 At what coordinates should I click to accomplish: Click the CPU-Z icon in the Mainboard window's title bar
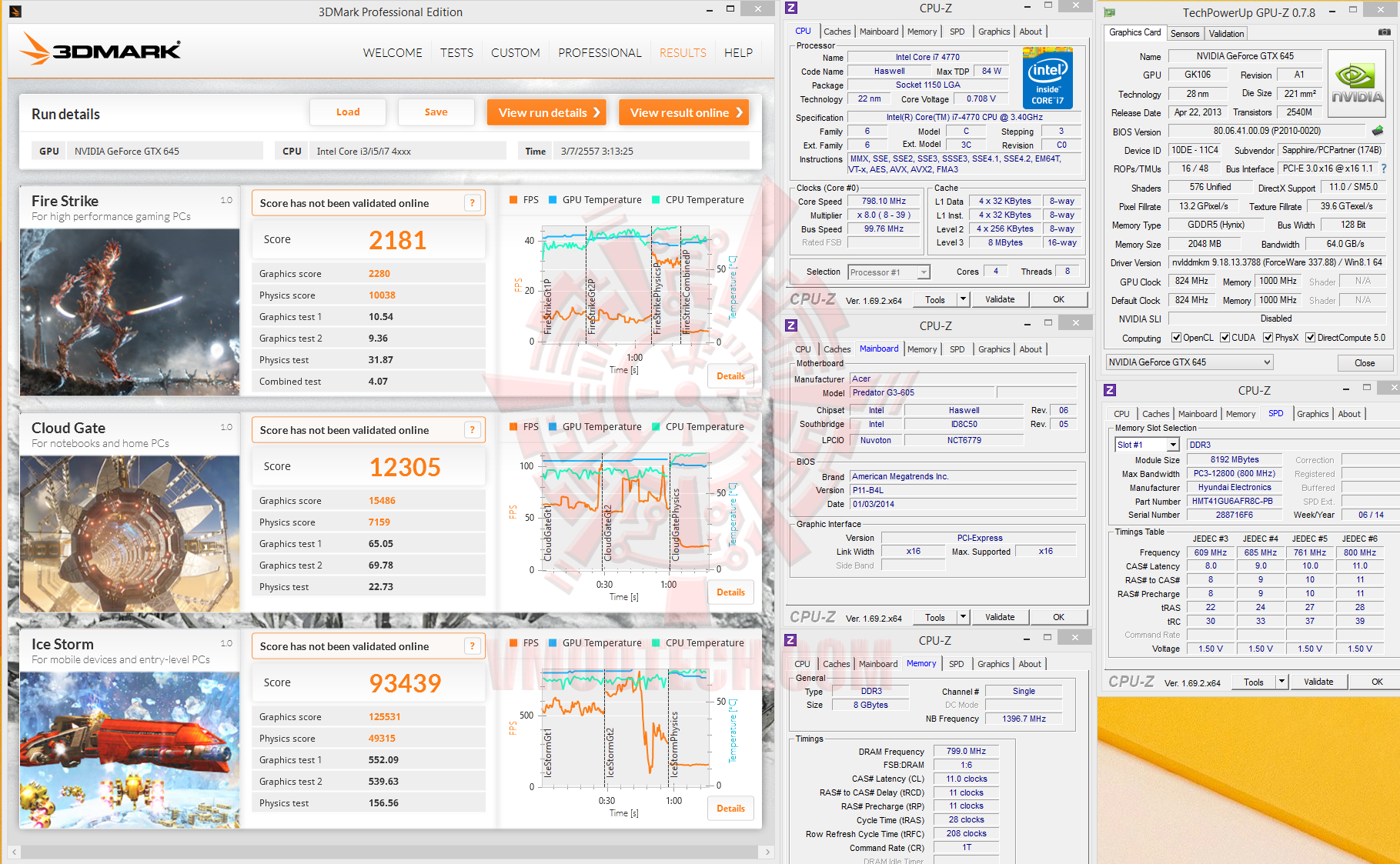pyautogui.click(x=790, y=325)
